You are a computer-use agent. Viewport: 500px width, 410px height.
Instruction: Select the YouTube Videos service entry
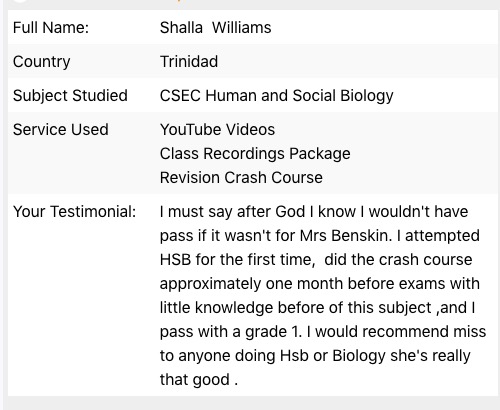pyautogui.click(x=217, y=129)
